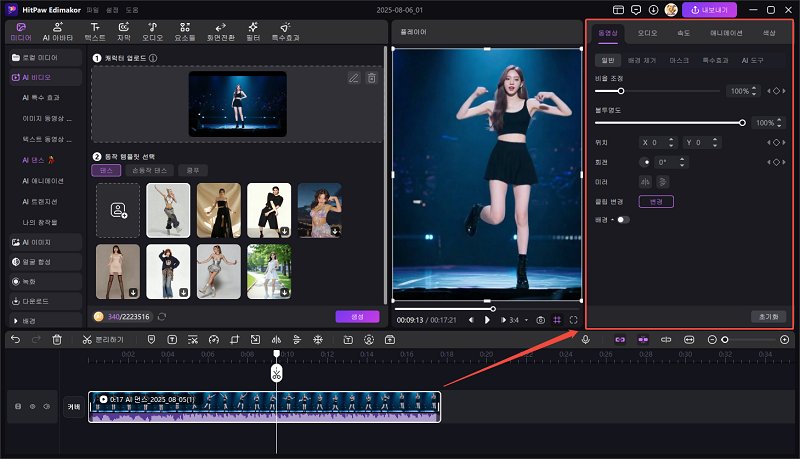Open the speed gauge tool in timeline toolbar
The height and width of the screenshot is (459, 800).
click(214, 340)
